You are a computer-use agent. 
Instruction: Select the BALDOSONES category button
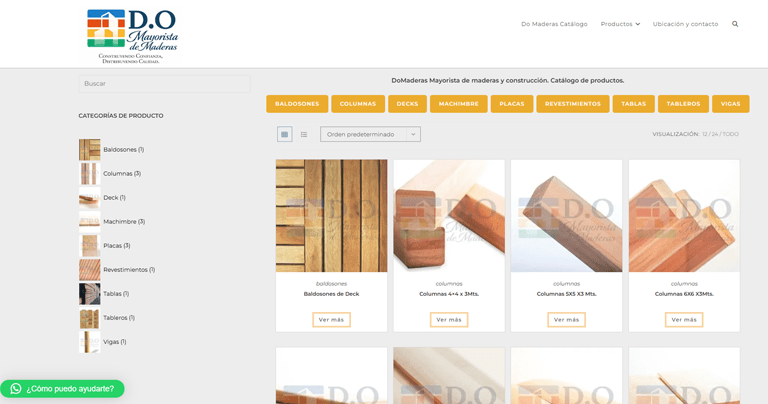297,104
